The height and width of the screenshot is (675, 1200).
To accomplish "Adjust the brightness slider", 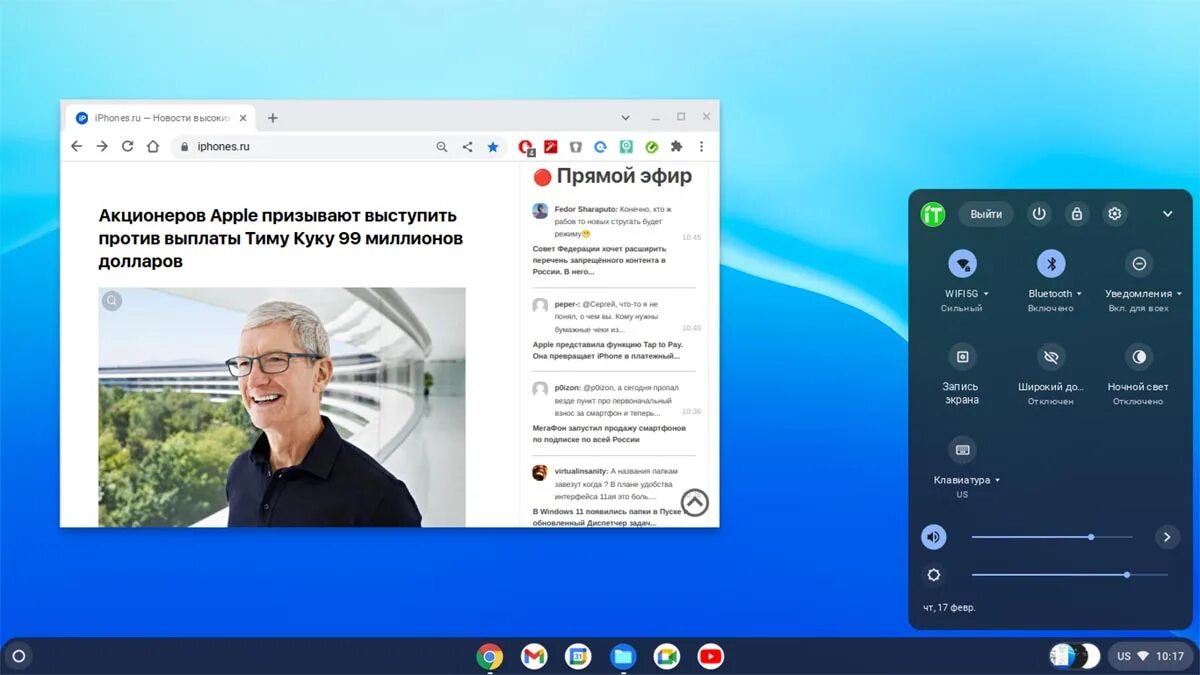I will (x=1069, y=575).
